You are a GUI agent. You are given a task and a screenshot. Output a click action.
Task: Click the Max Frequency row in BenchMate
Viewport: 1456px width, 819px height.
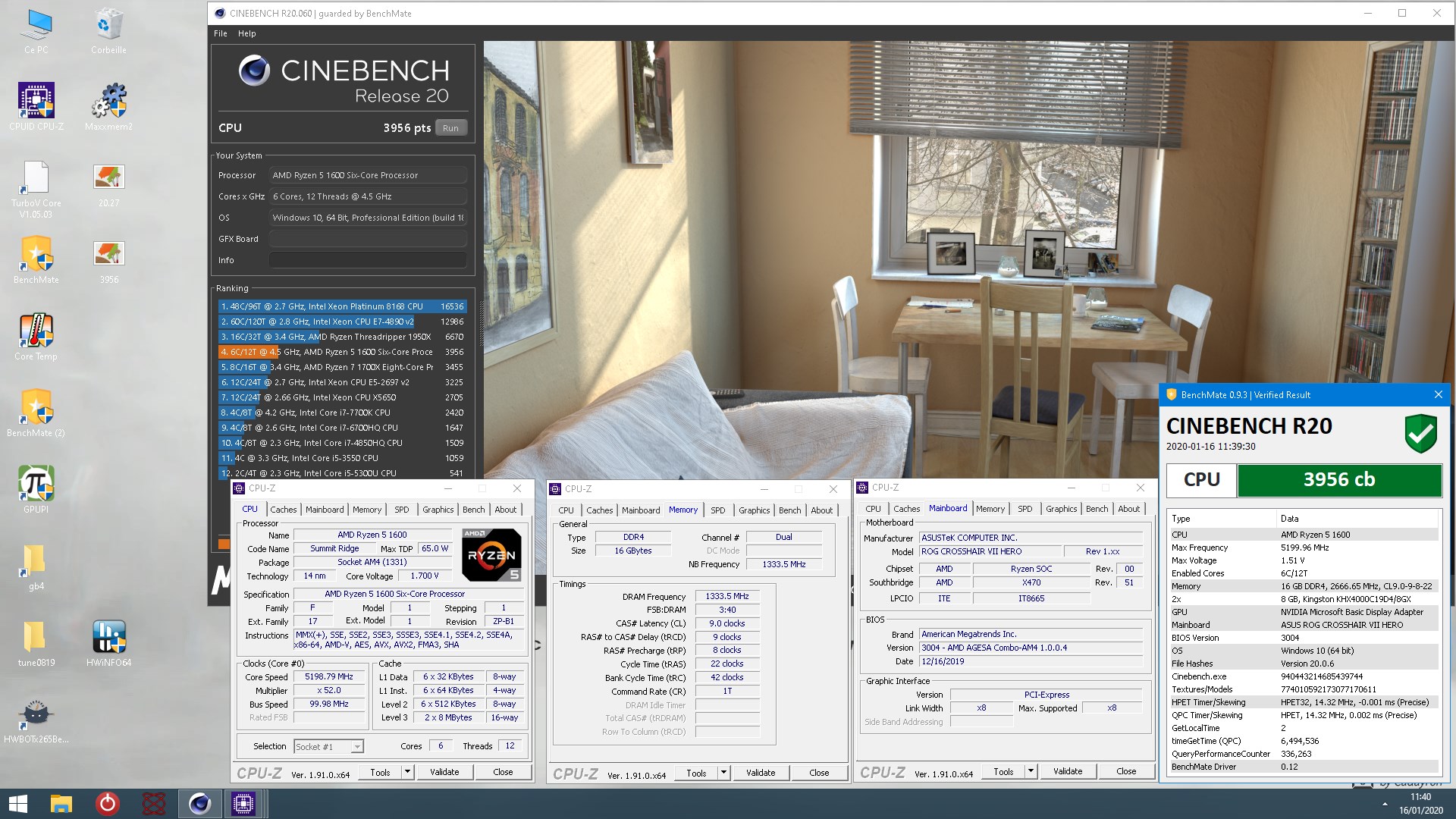coord(1303,548)
